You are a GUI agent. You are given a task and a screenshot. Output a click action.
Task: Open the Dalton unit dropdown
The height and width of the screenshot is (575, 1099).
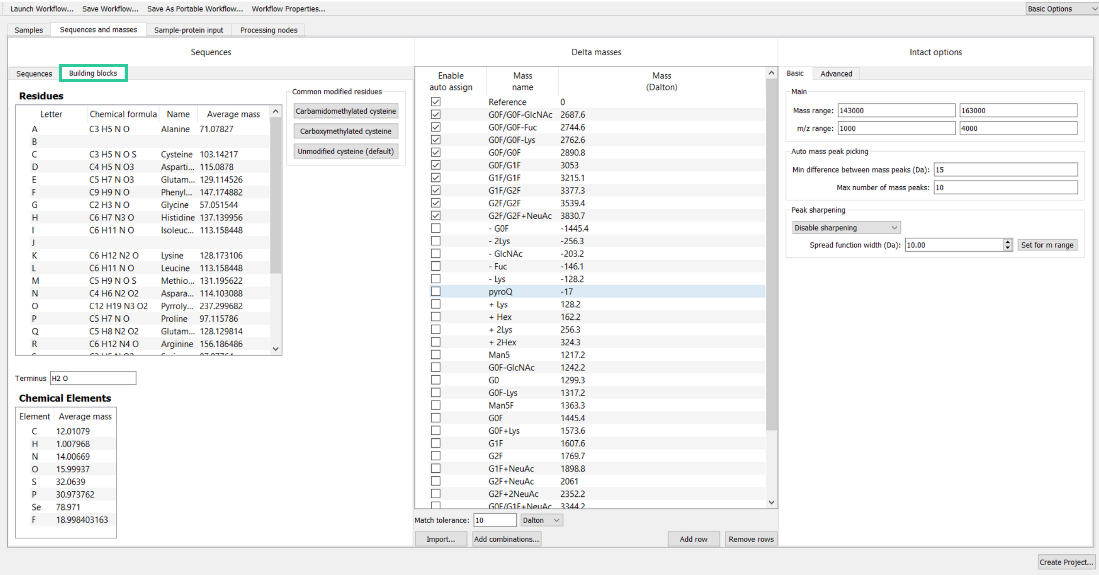(x=541, y=520)
